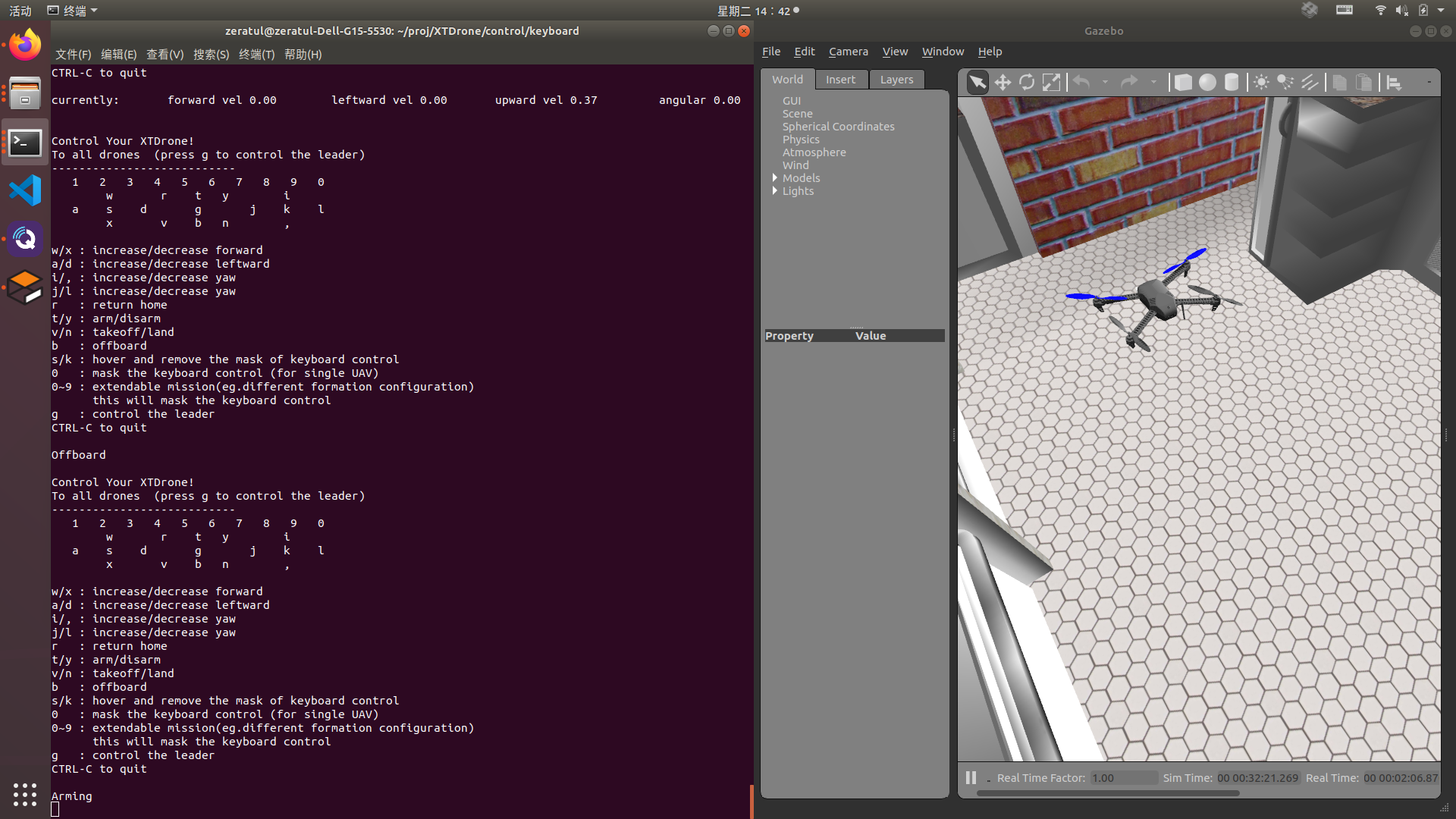Open Firefox from the dock
The image size is (1456, 819).
(x=25, y=45)
